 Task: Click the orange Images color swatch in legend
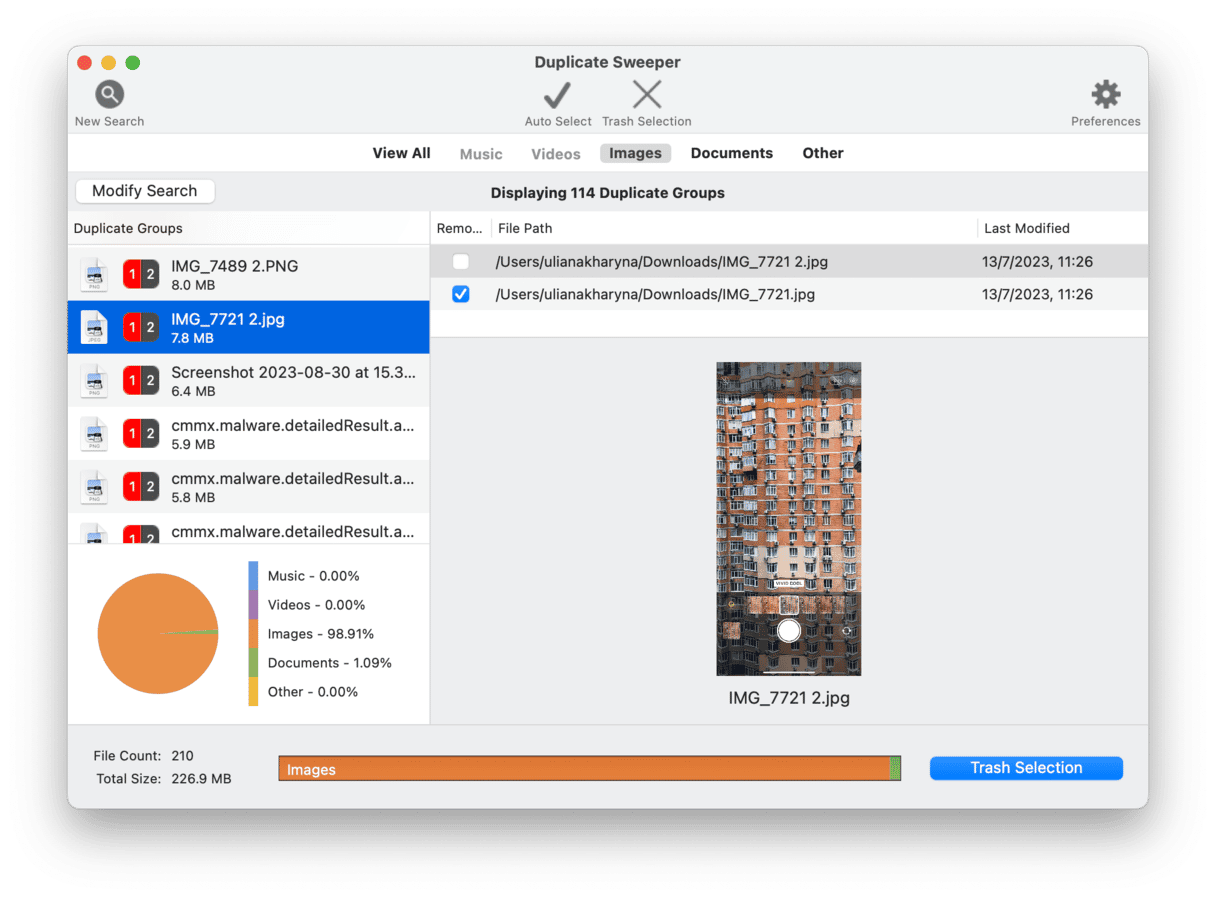point(253,634)
